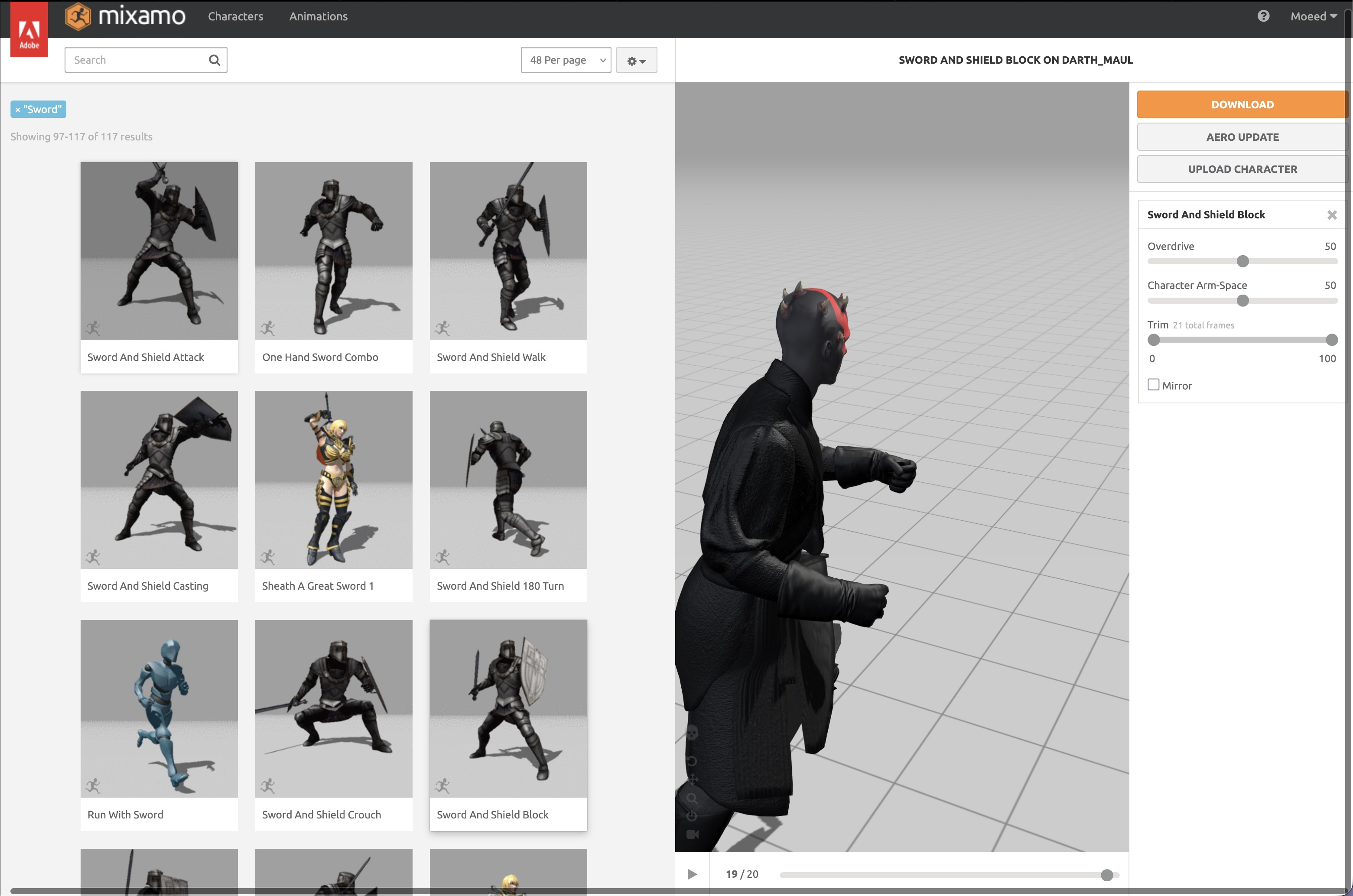Click the "Sword And Shield Crouch" label
The width and height of the screenshot is (1353, 896).
pyautogui.click(x=321, y=815)
